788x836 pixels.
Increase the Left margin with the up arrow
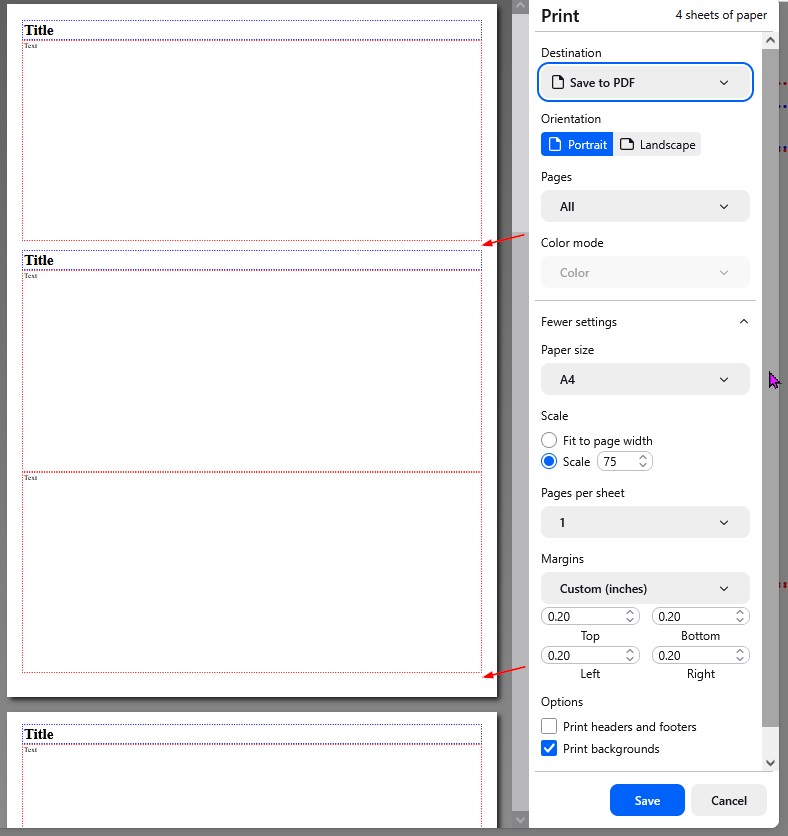click(x=630, y=651)
